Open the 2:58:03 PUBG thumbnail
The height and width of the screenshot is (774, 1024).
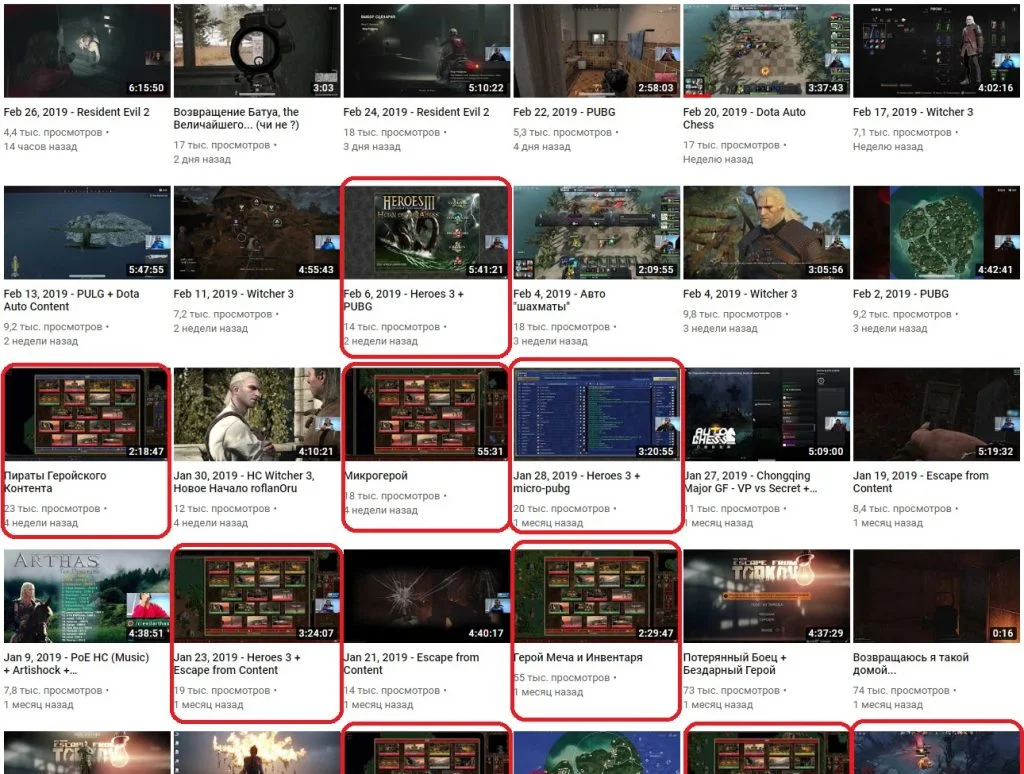[x=596, y=51]
